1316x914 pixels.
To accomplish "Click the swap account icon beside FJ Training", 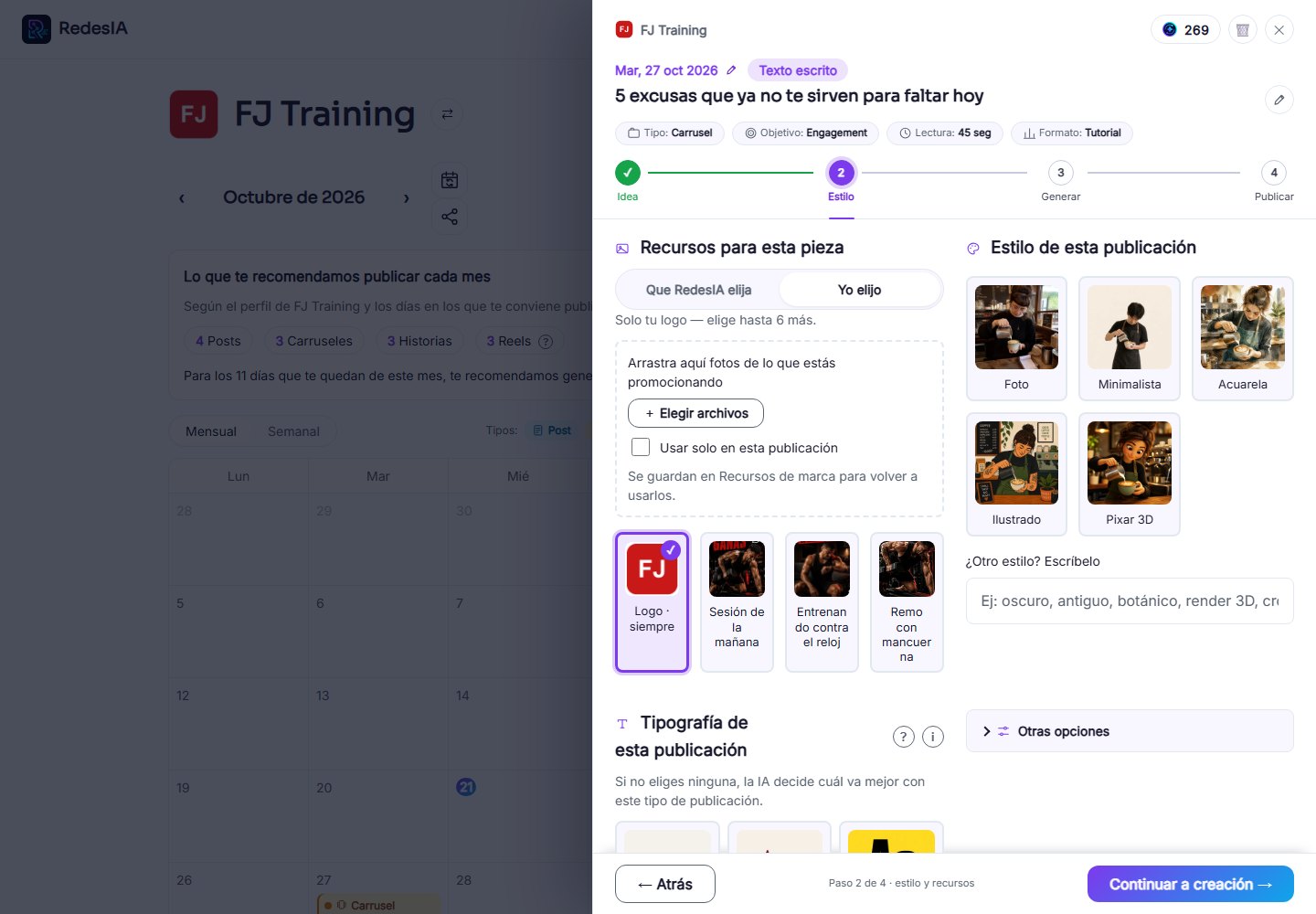I will point(447,114).
